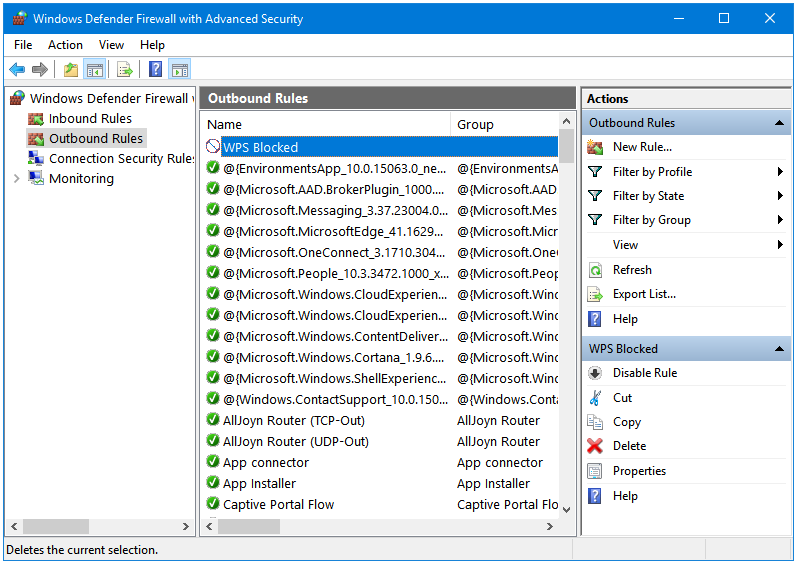Click the blue Help toolbar icon

[x=155, y=69]
